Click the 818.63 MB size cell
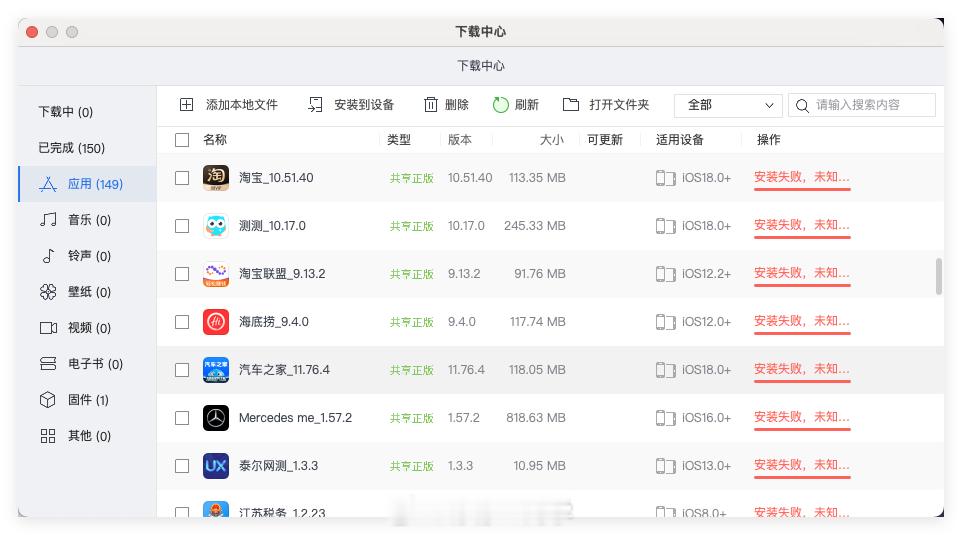The image size is (962, 535). 536,418
